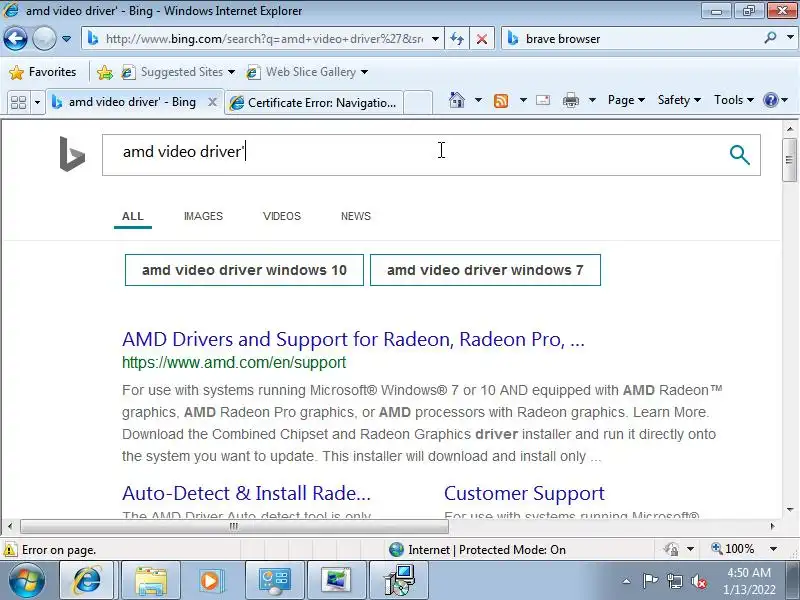Viewport: 800px width, 600px height.
Task: Select the VIDEOS results tab
Action: tap(282, 216)
